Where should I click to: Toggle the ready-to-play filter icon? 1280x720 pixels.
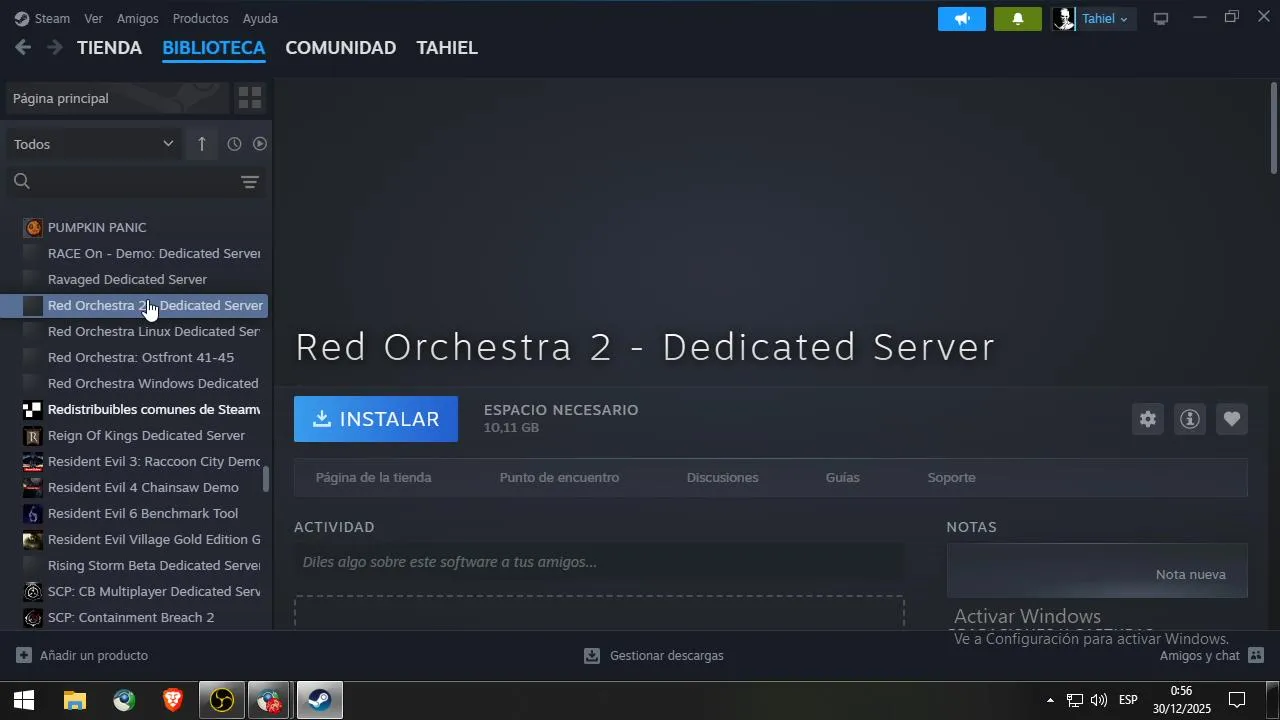260,144
